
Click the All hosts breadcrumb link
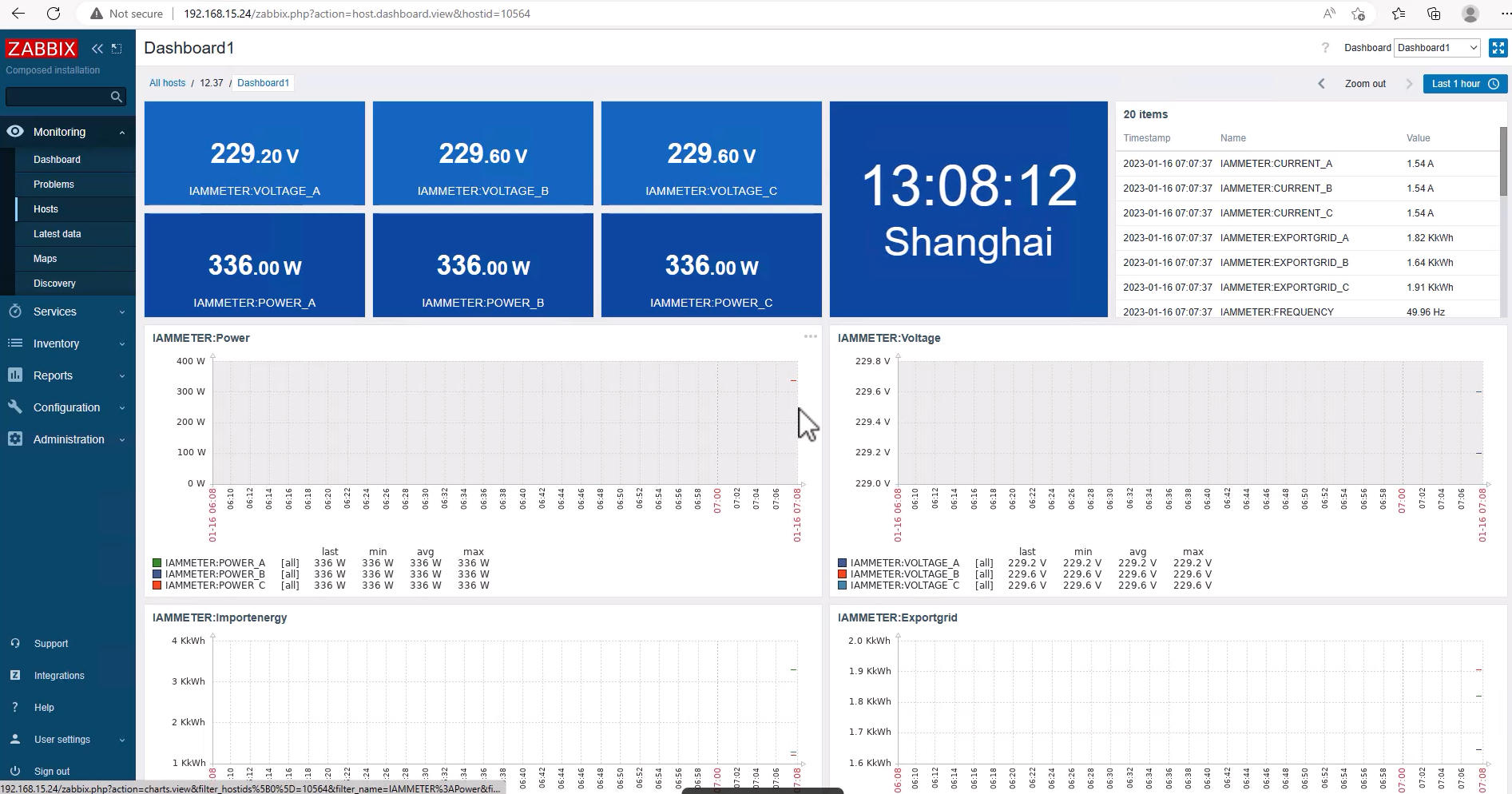point(167,83)
